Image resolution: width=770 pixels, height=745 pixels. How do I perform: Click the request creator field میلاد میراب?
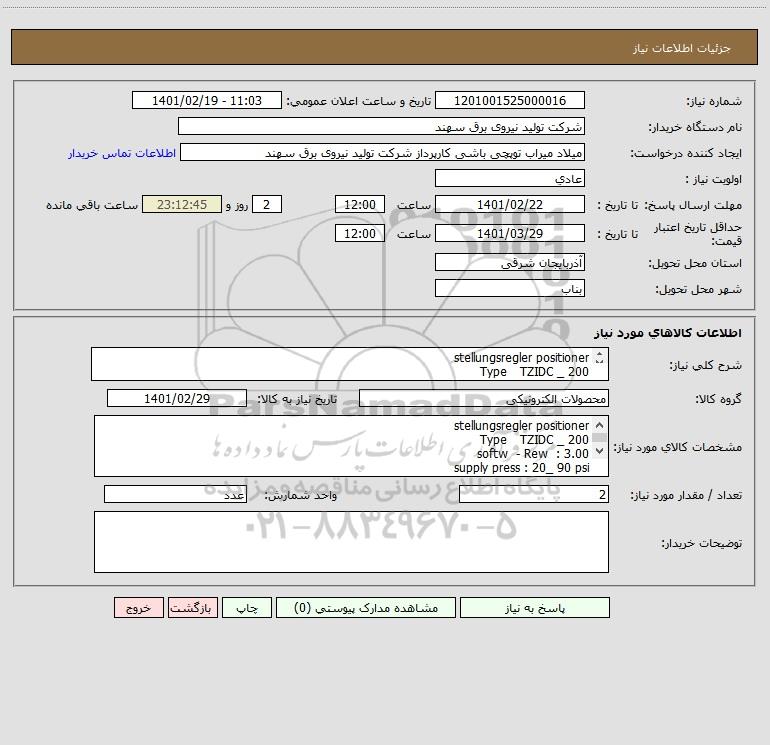tap(382, 152)
